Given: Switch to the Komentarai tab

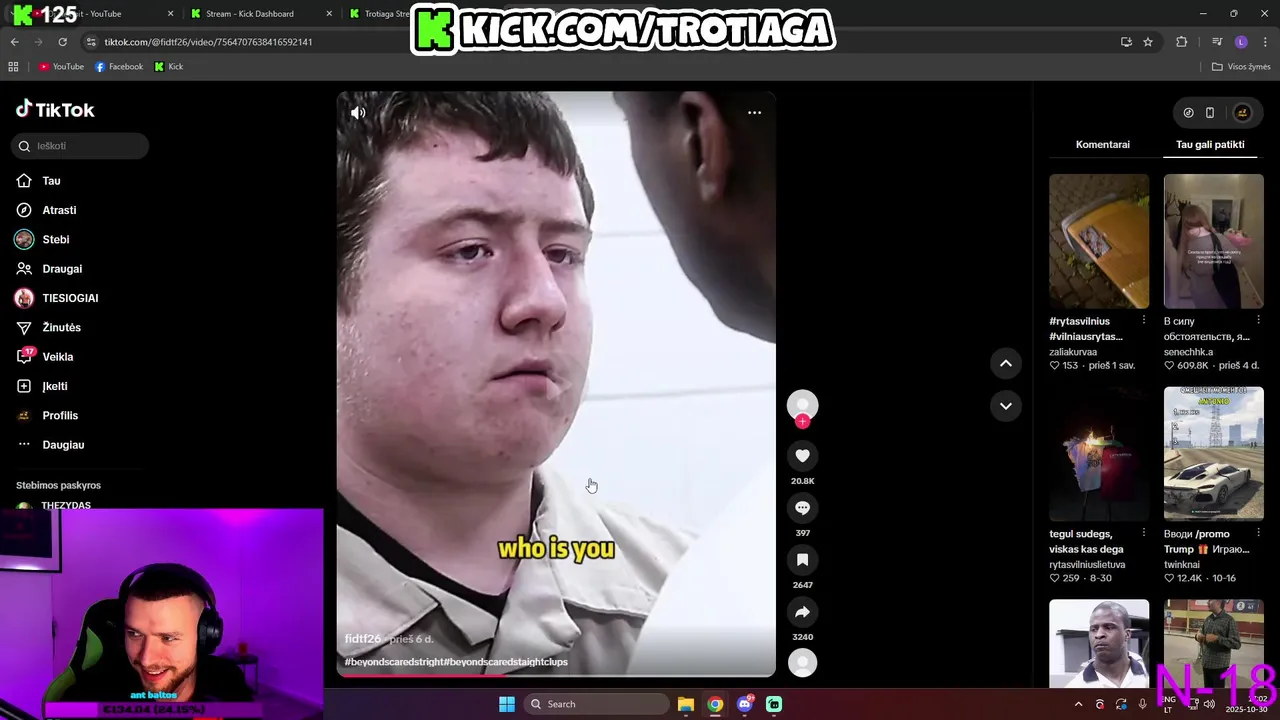Looking at the screenshot, I should click(x=1102, y=145).
